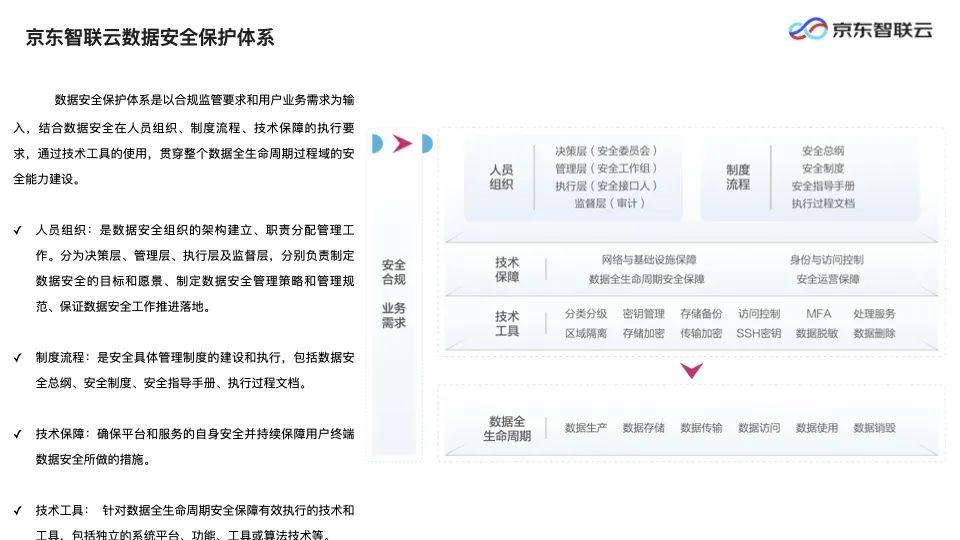Viewport: 960px width, 540px height.
Task: Click 访问控制 in the tools row
Action: 759,314
